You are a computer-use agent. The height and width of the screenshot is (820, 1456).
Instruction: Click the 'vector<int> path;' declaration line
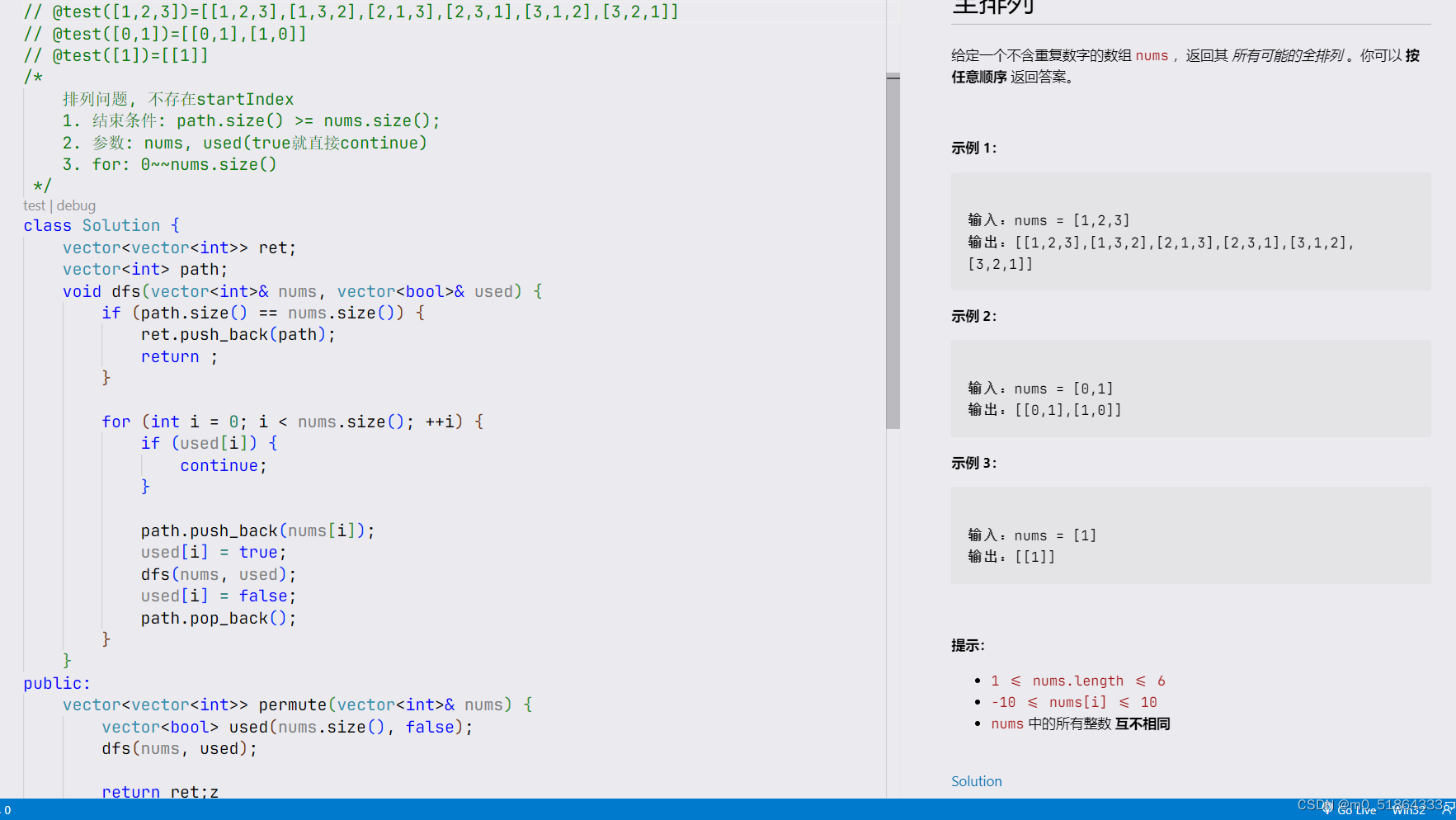pyautogui.click(x=145, y=269)
